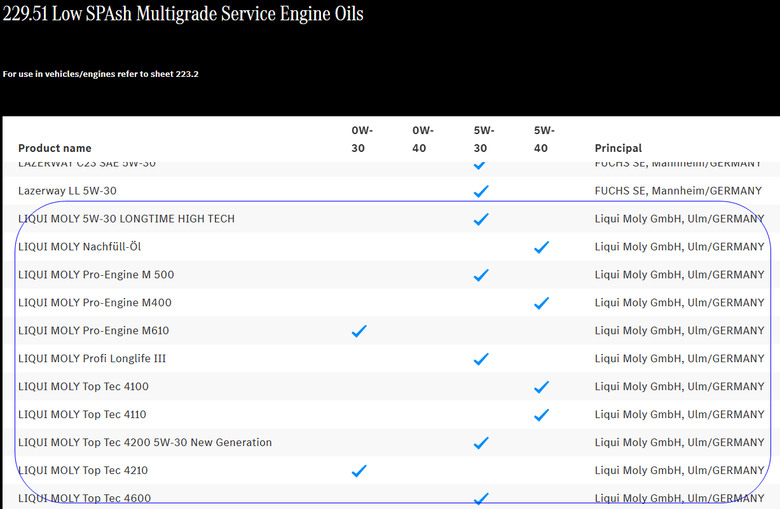This screenshot has height=509, width=780.
Task: Click the Principal cell in the Top Tec 4200 row
Action: pos(680,442)
